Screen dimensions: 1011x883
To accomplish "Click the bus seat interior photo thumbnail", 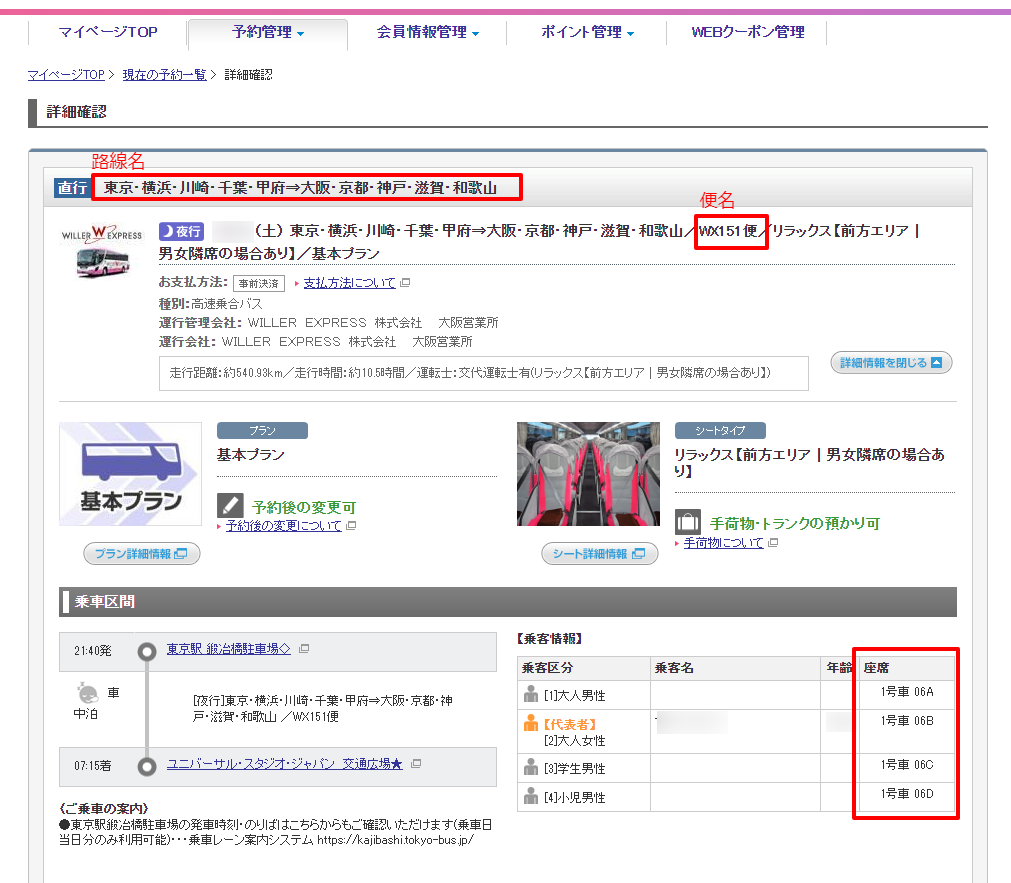I will [x=588, y=473].
